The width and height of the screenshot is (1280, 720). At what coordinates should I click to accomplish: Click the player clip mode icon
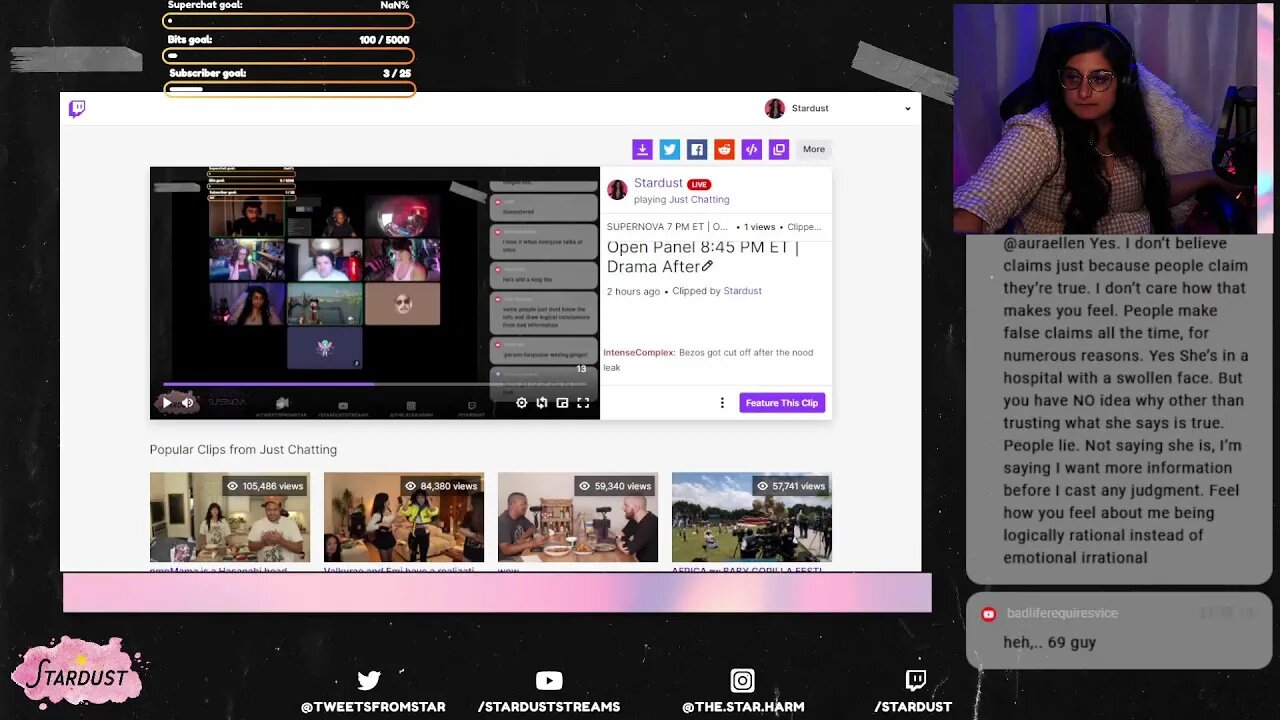tap(542, 403)
